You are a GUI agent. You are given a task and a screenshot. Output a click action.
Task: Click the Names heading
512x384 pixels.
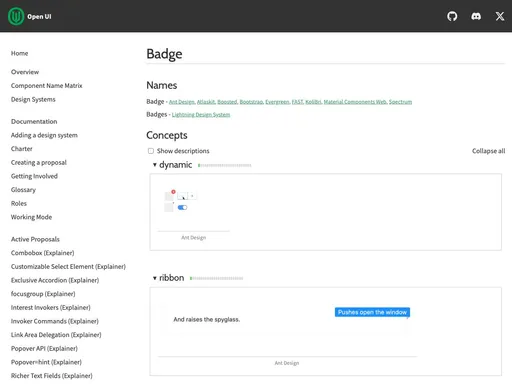pyautogui.click(x=162, y=85)
